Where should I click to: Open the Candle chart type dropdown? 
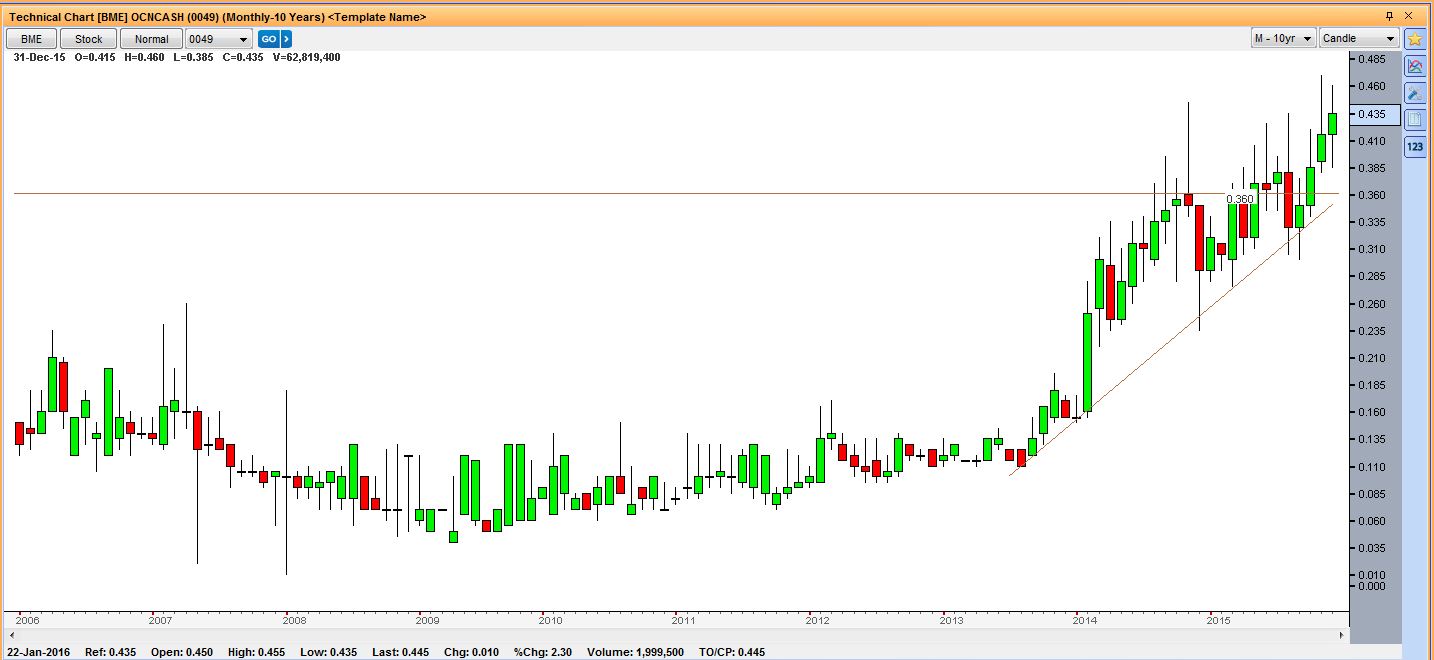tap(1359, 39)
